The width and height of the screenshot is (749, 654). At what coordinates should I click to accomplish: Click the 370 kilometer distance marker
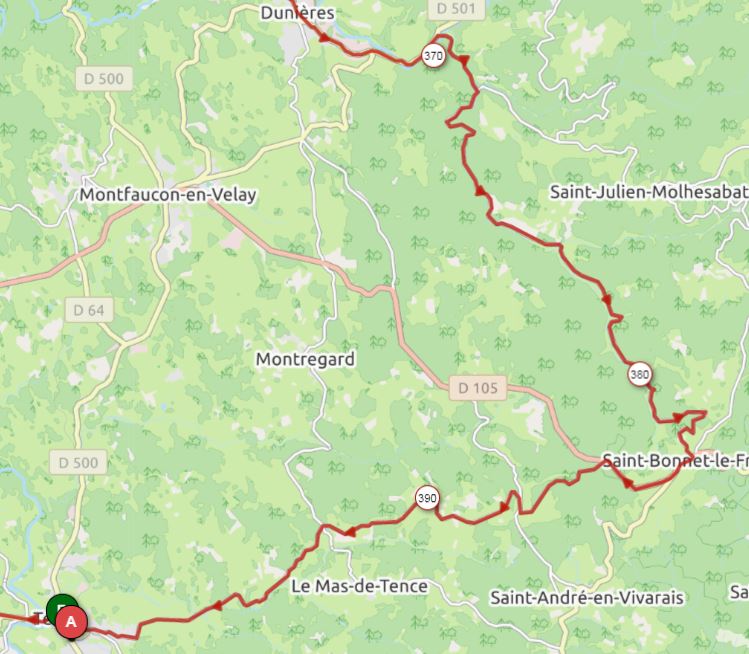pyautogui.click(x=433, y=56)
